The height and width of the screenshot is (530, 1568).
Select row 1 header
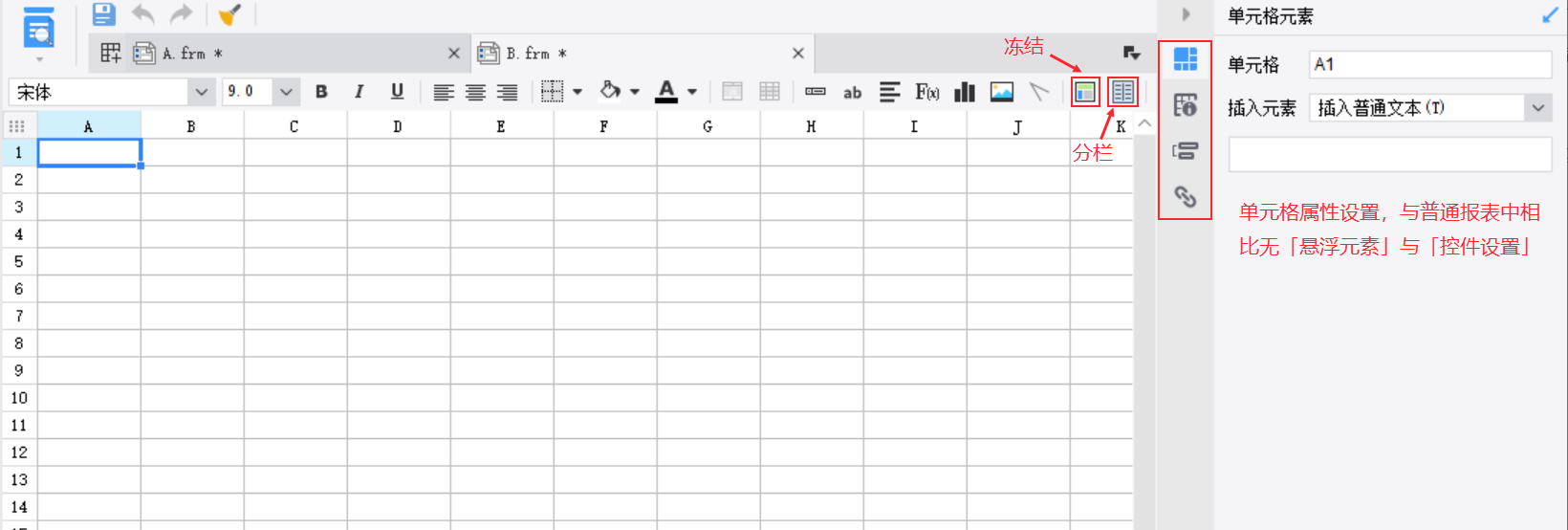point(18,152)
